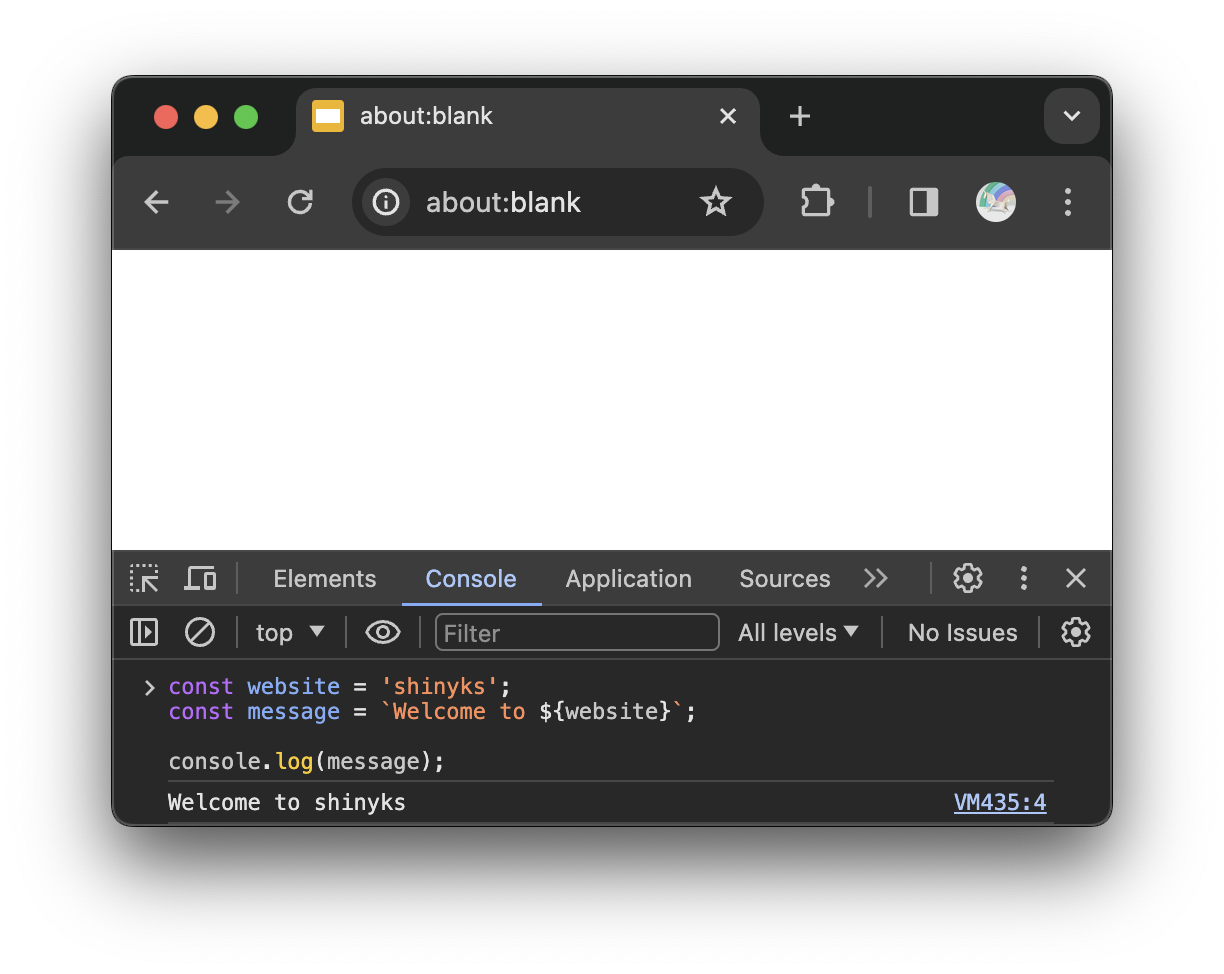Open the Extensions puzzle icon
The width and height of the screenshot is (1224, 974).
(x=817, y=203)
